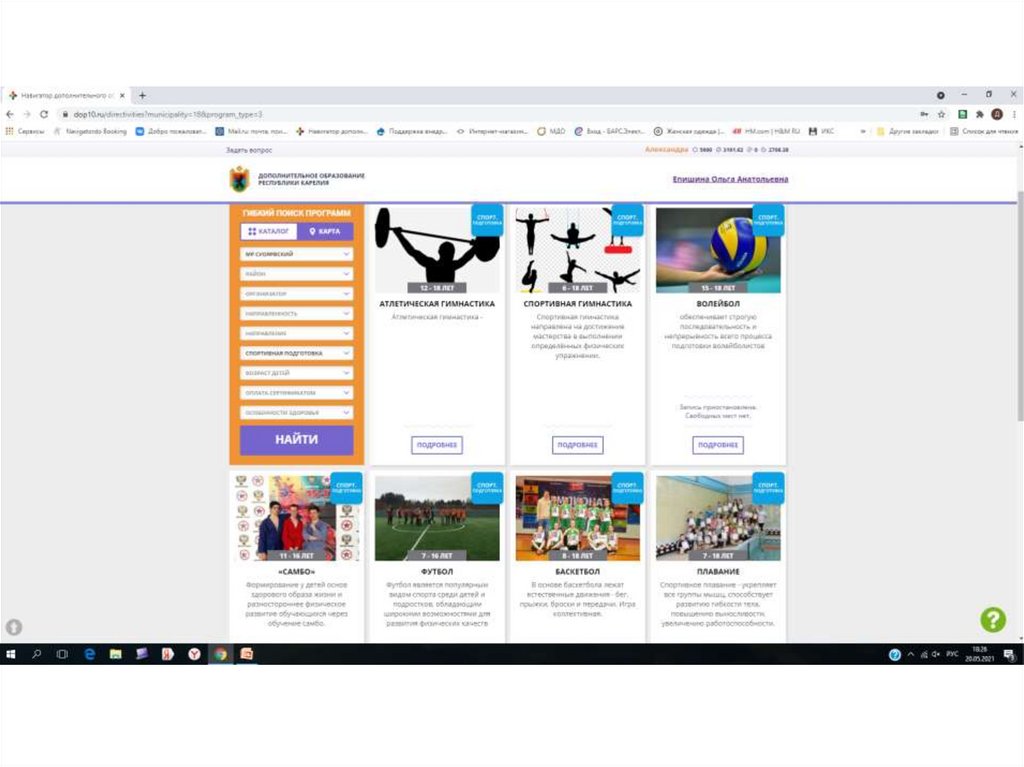
Task: Open the Сервисы apps bookmark
Action: click(25, 131)
